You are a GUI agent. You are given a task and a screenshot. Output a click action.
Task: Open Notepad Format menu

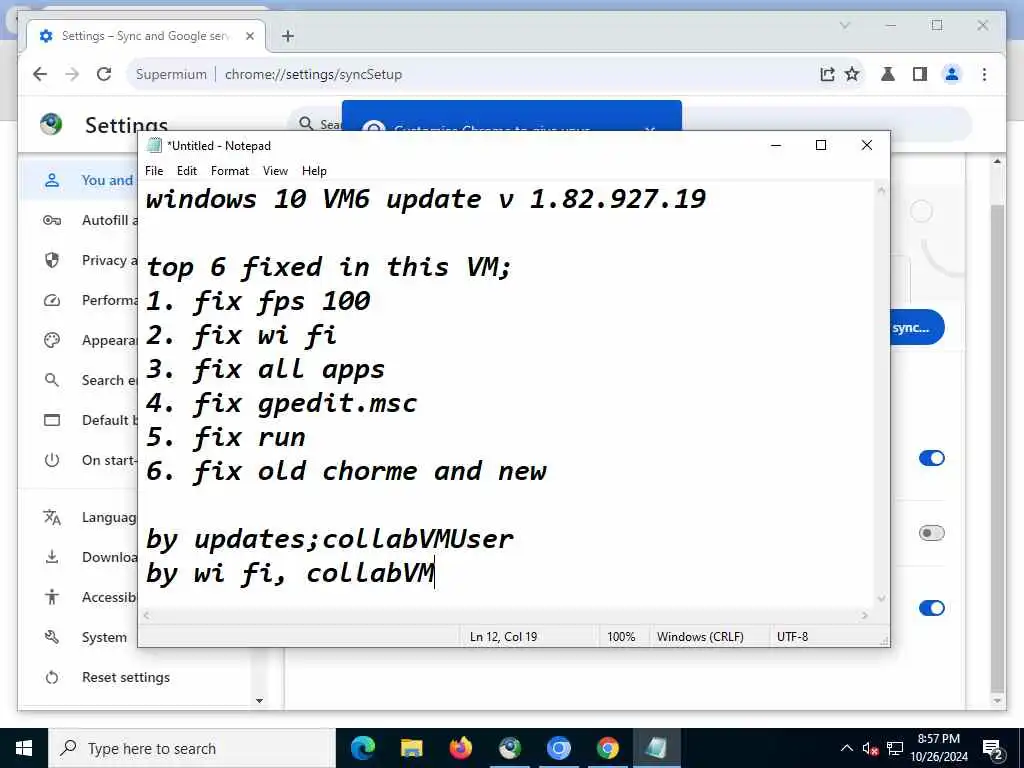coord(230,170)
